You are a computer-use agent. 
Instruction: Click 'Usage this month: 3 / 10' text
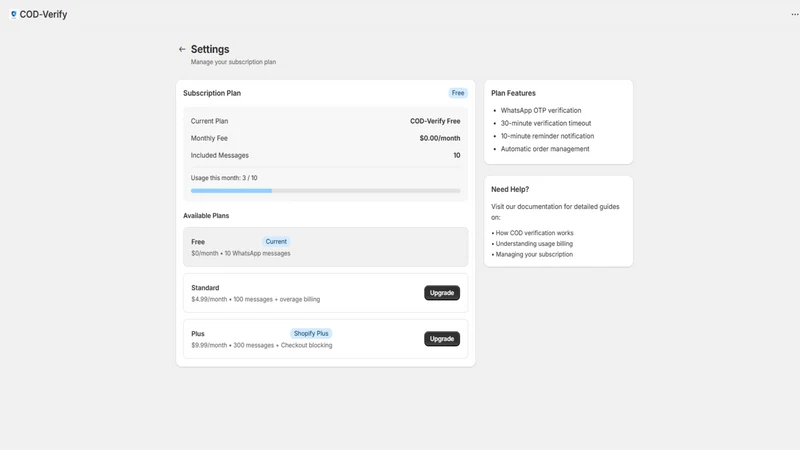click(224, 178)
